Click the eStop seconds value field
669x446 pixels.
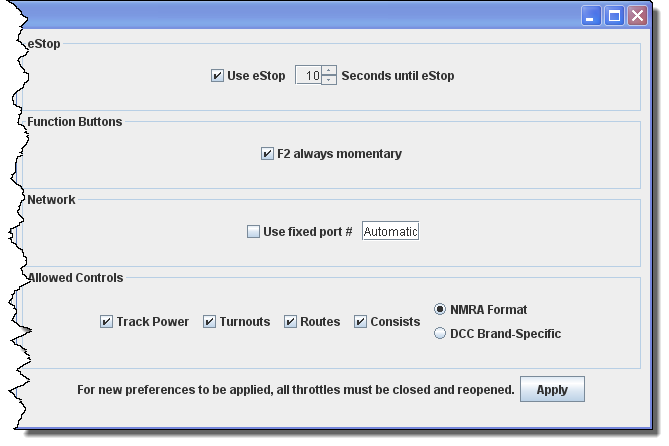point(308,76)
